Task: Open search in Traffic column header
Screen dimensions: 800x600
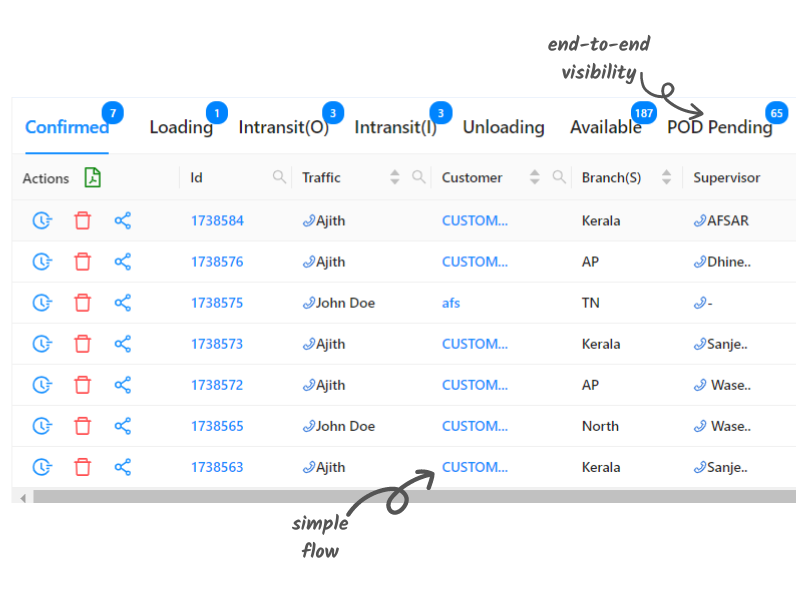Action: click(419, 178)
